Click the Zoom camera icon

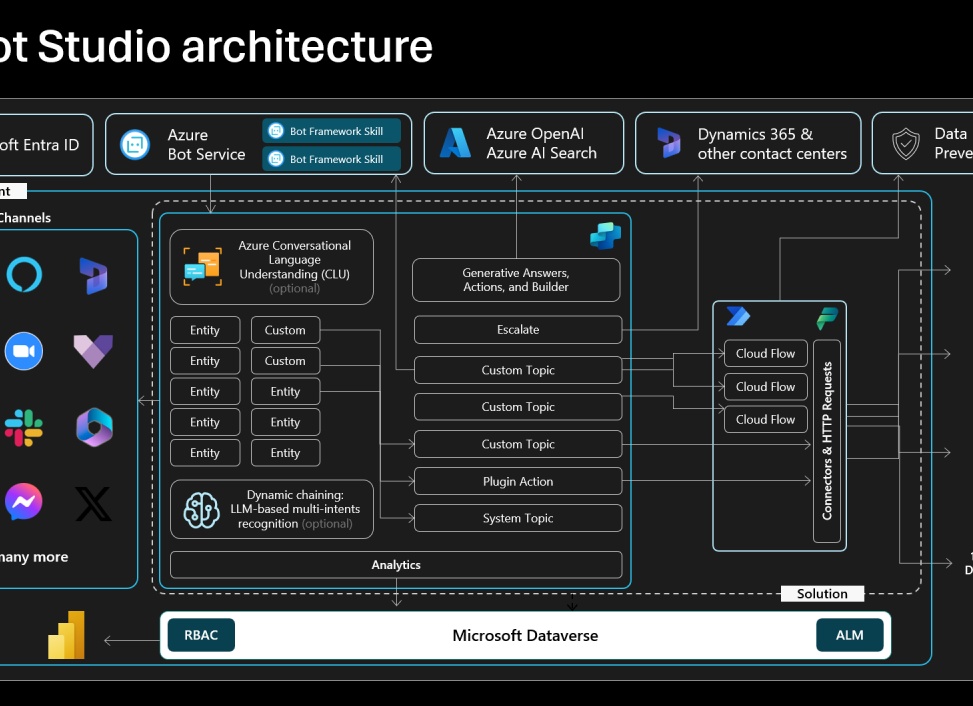coord(24,351)
